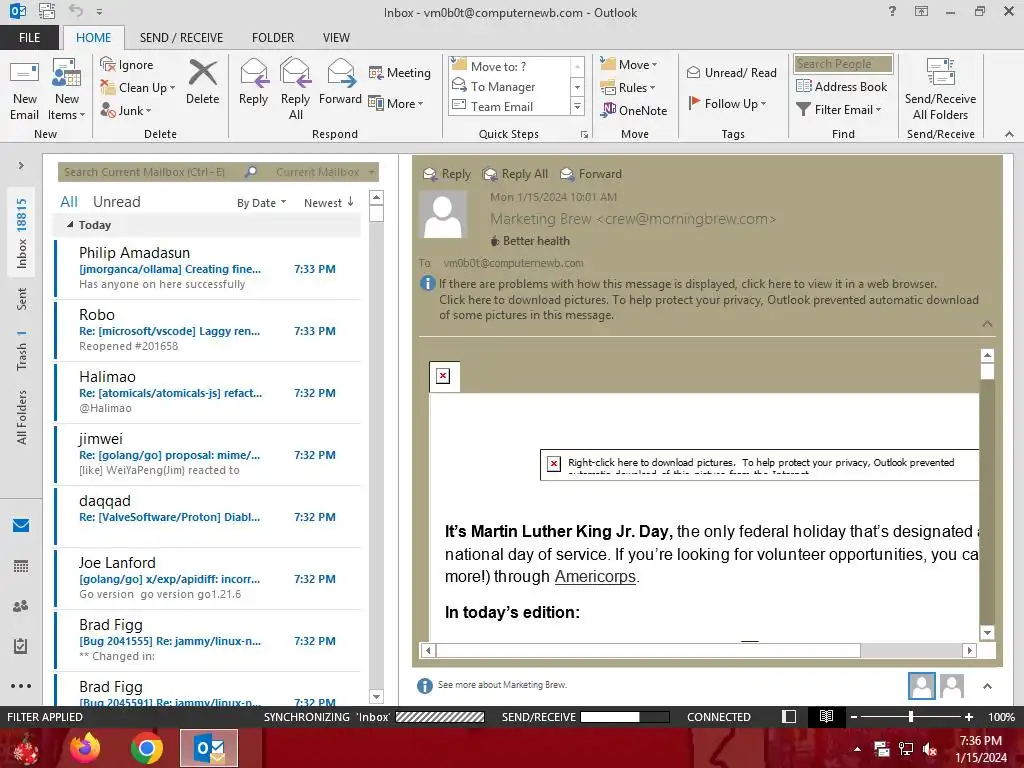Open the Move dropdown
Viewport: 1024px width, 768px height.
629,65
